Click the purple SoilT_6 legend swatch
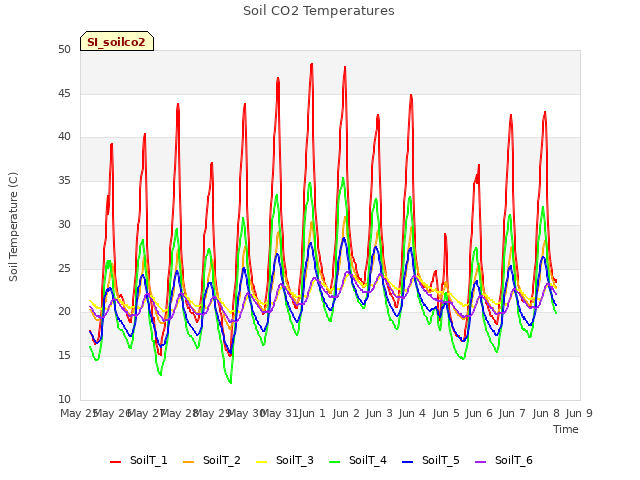Viewport: 640px width, 480px height. pyautogui.click(x=481, y=462)
